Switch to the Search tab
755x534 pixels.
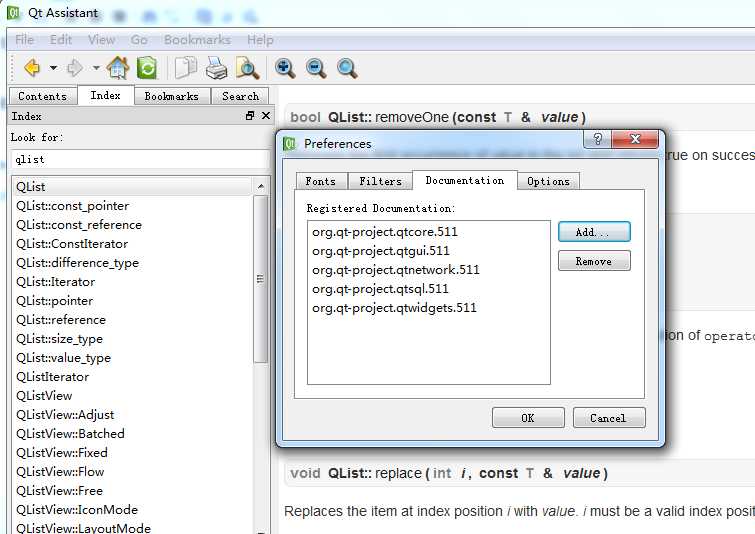coord(240,96)
